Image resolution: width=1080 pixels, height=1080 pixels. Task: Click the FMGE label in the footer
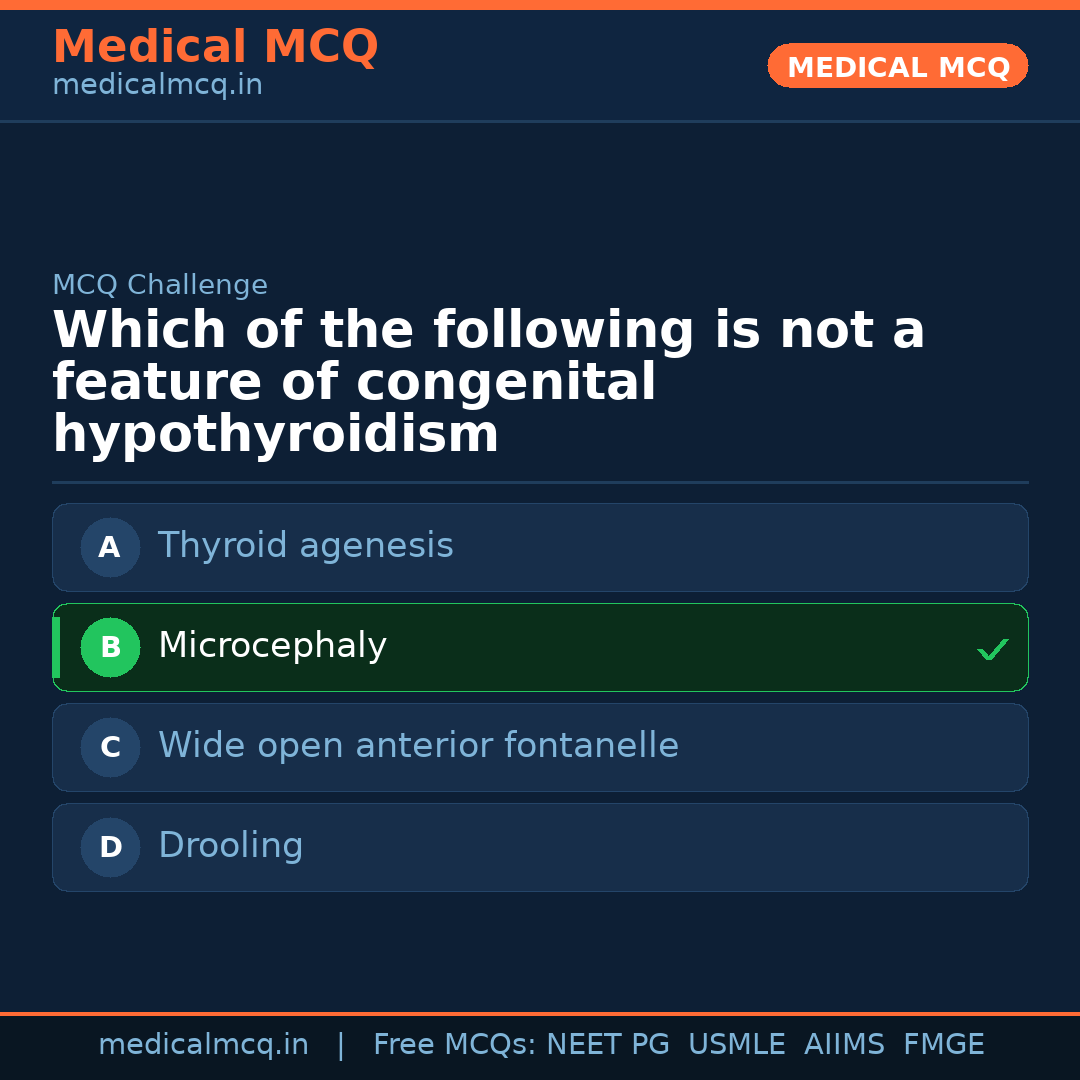[x=943, y=1044]
